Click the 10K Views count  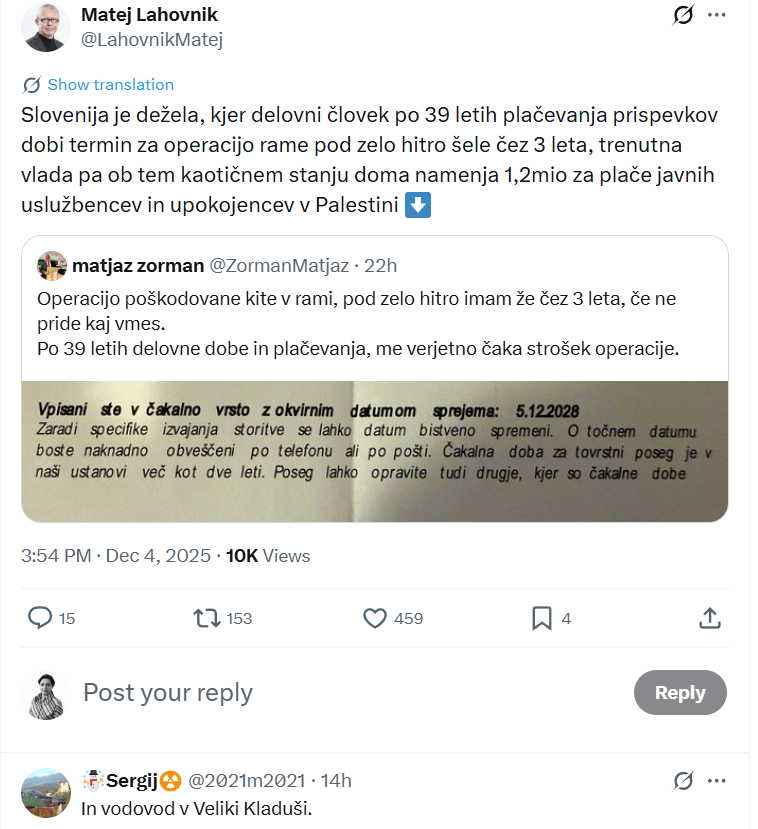click(x=268, y=556)
